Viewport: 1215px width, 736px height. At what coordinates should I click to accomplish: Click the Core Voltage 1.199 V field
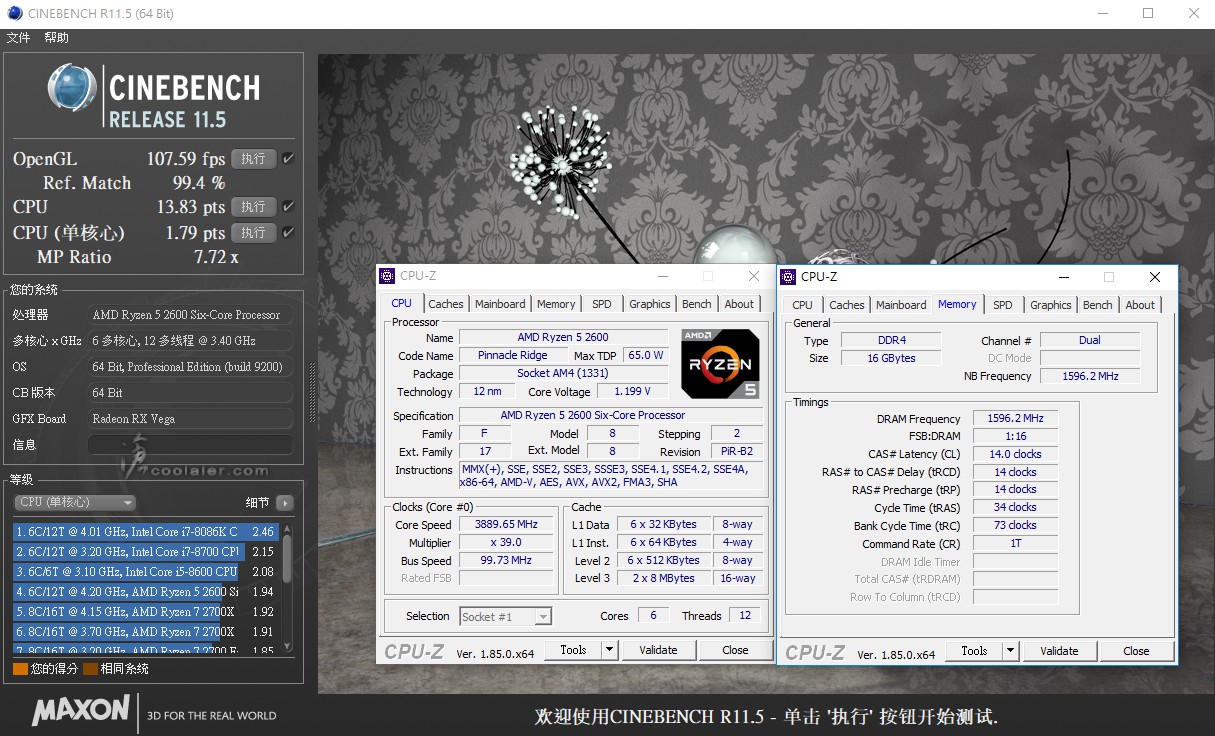(632, 392)
